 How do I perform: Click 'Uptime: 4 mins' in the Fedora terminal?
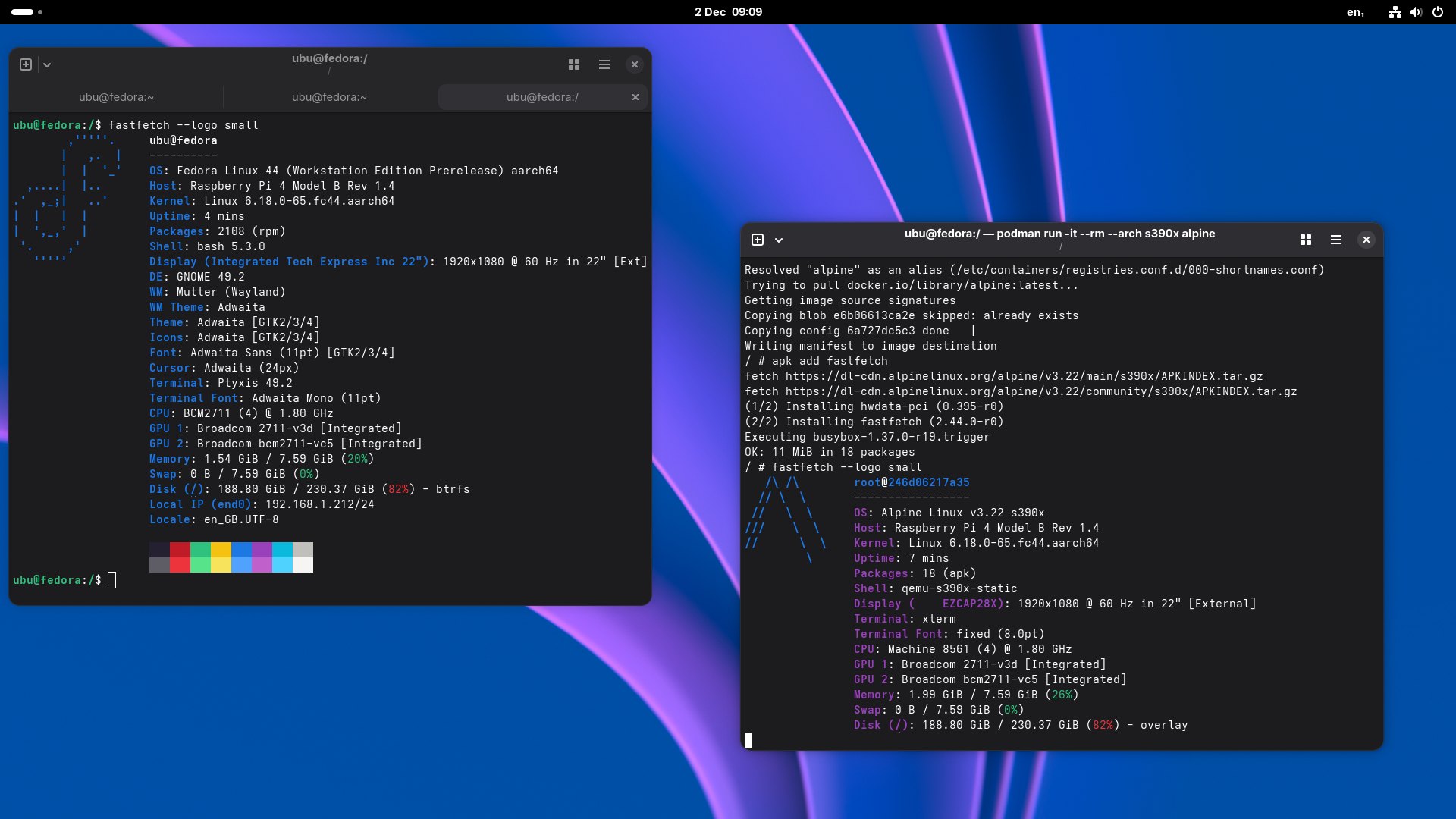coord(196,216)
